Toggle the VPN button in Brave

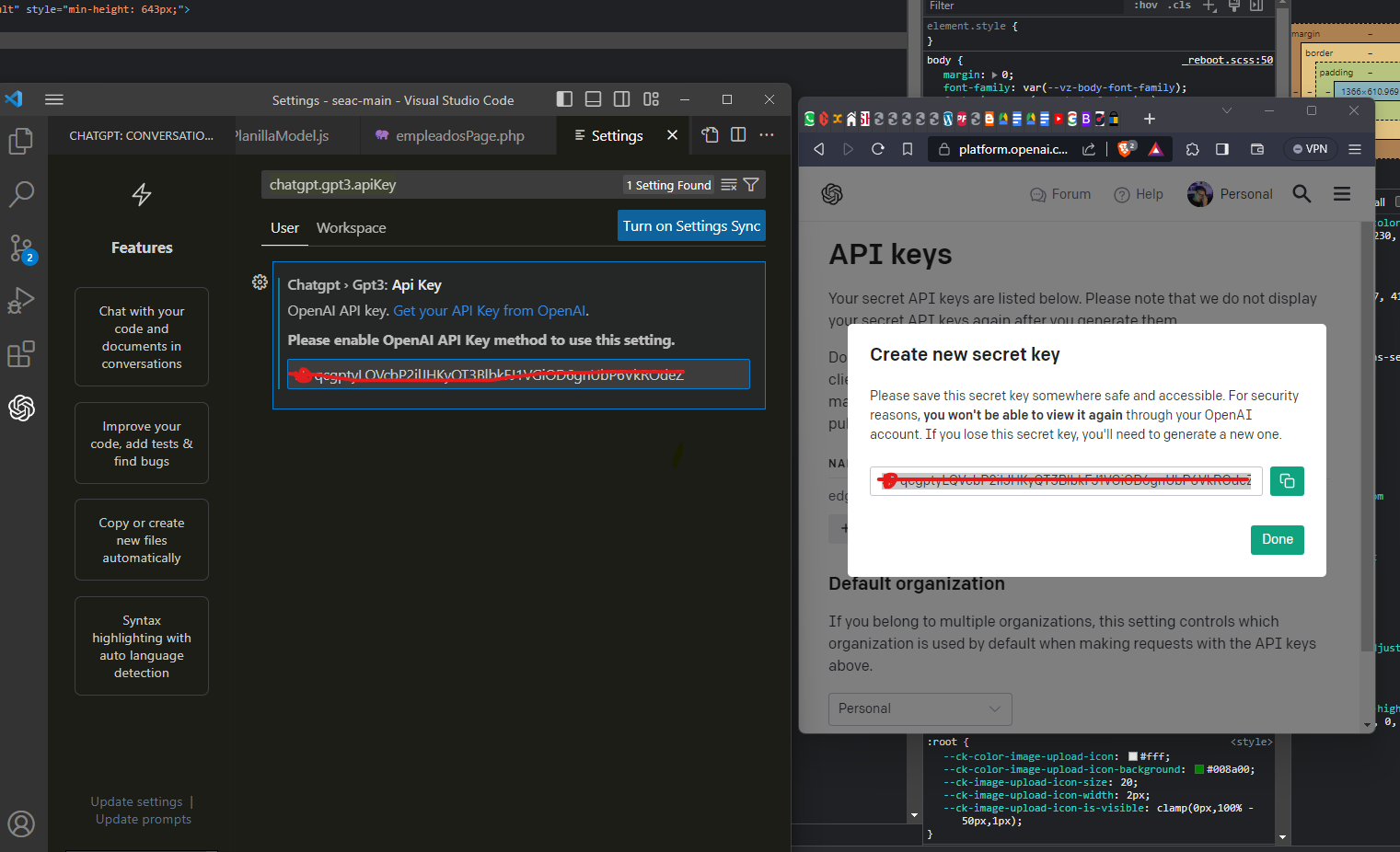1311,149
